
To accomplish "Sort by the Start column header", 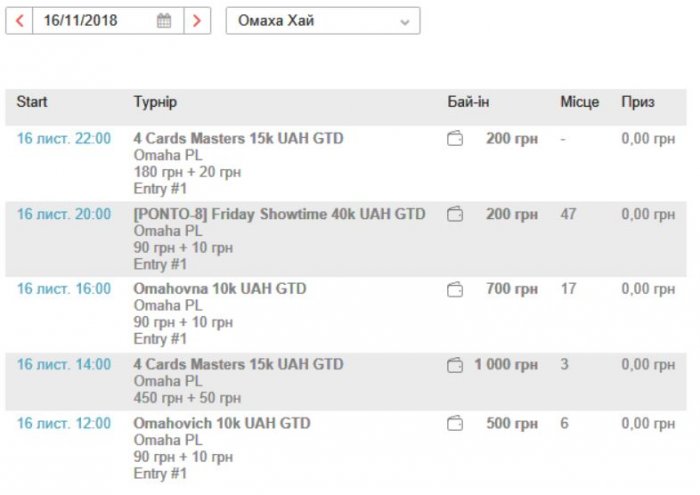I will (x=32, y=102).
